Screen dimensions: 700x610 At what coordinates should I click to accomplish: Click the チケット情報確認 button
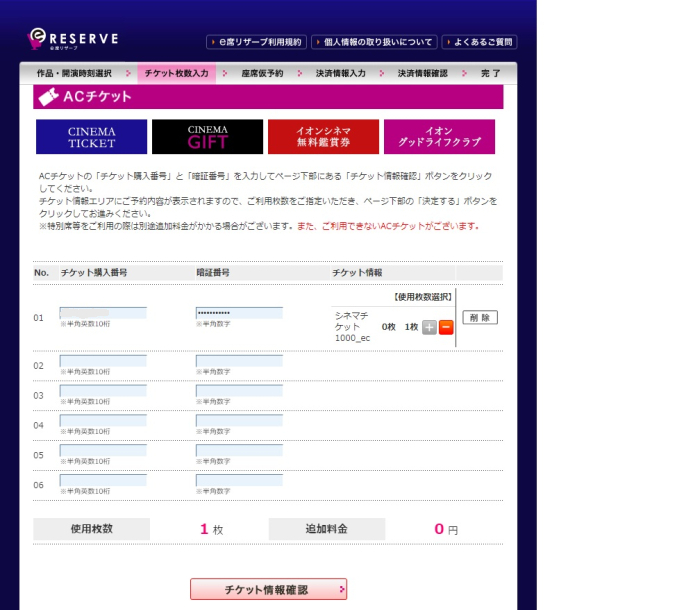268,590
